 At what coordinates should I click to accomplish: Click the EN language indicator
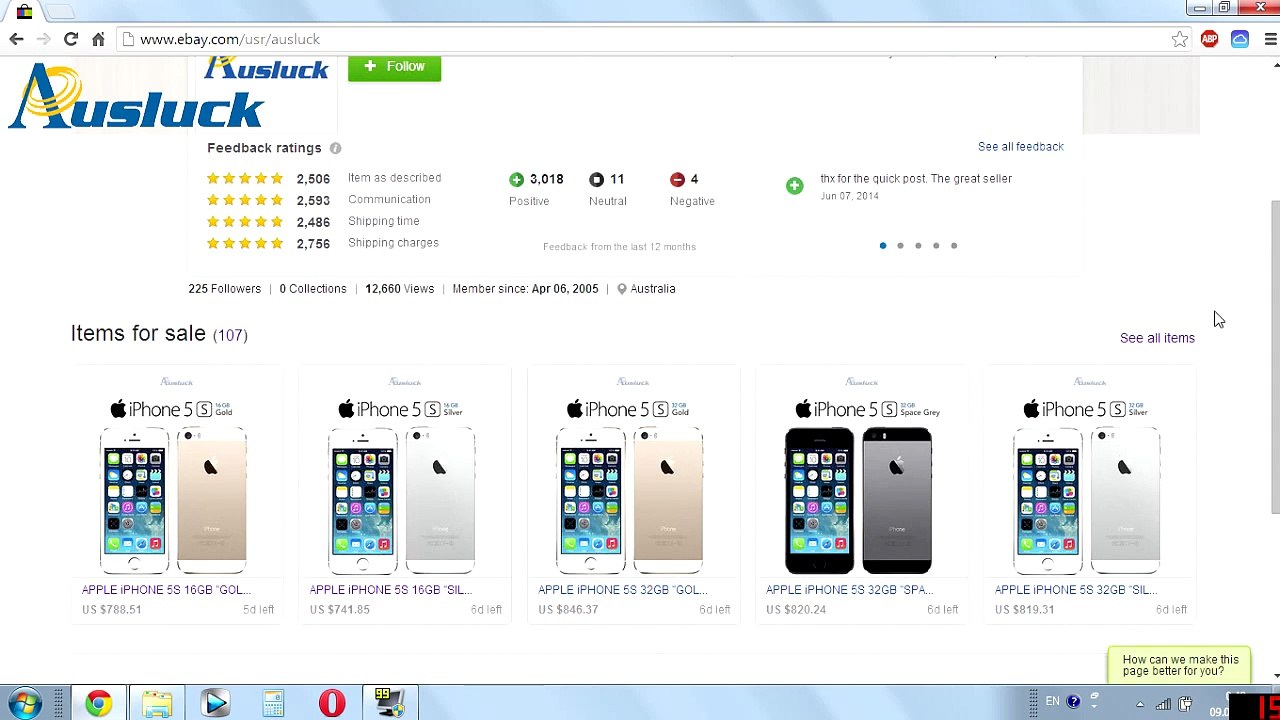pyautogui.click(x=1052, y=702)
